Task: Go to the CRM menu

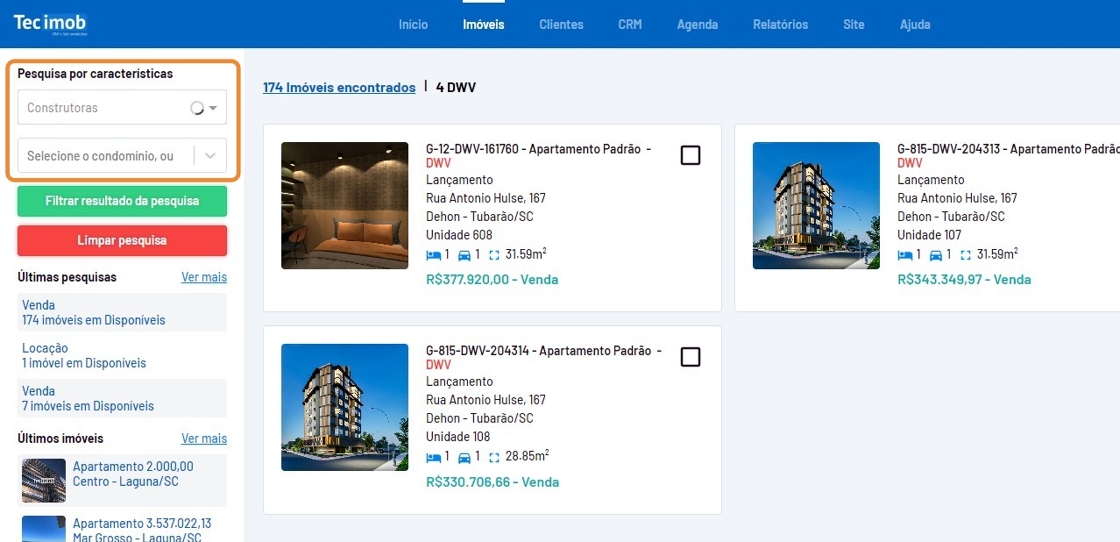Action: click(630, 24)
